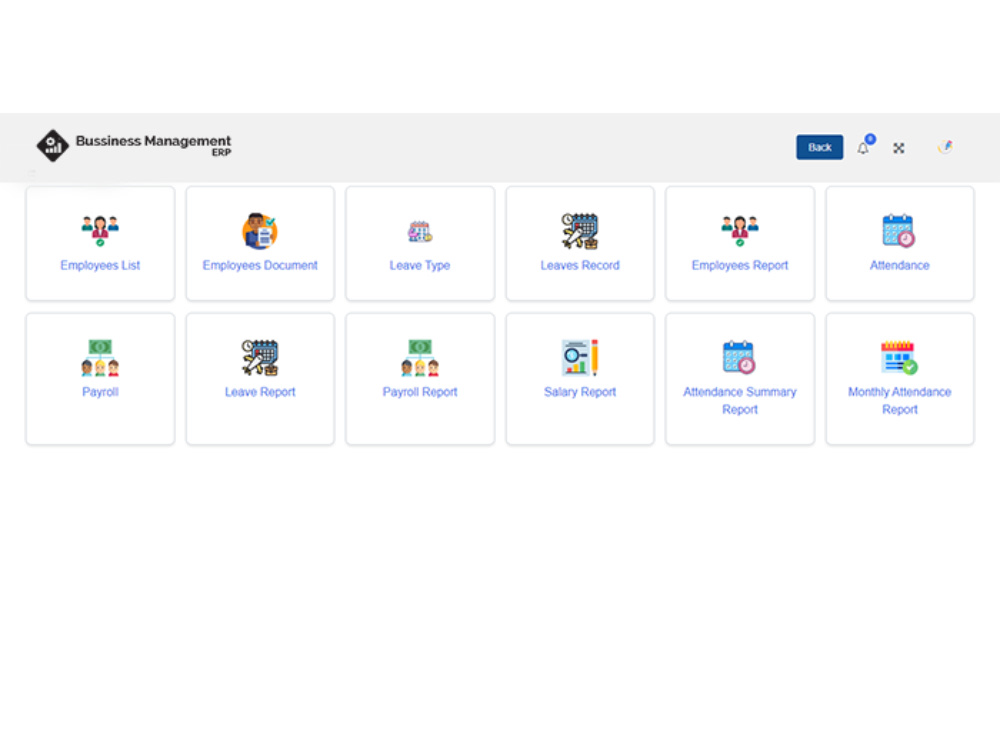Open the Leaves Record airplane-calendar icon

point(580,230)
